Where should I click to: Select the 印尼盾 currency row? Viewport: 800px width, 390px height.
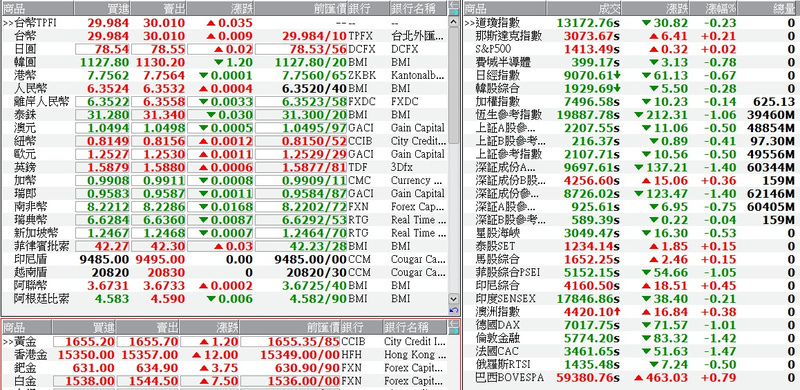(x=224, y=259)
